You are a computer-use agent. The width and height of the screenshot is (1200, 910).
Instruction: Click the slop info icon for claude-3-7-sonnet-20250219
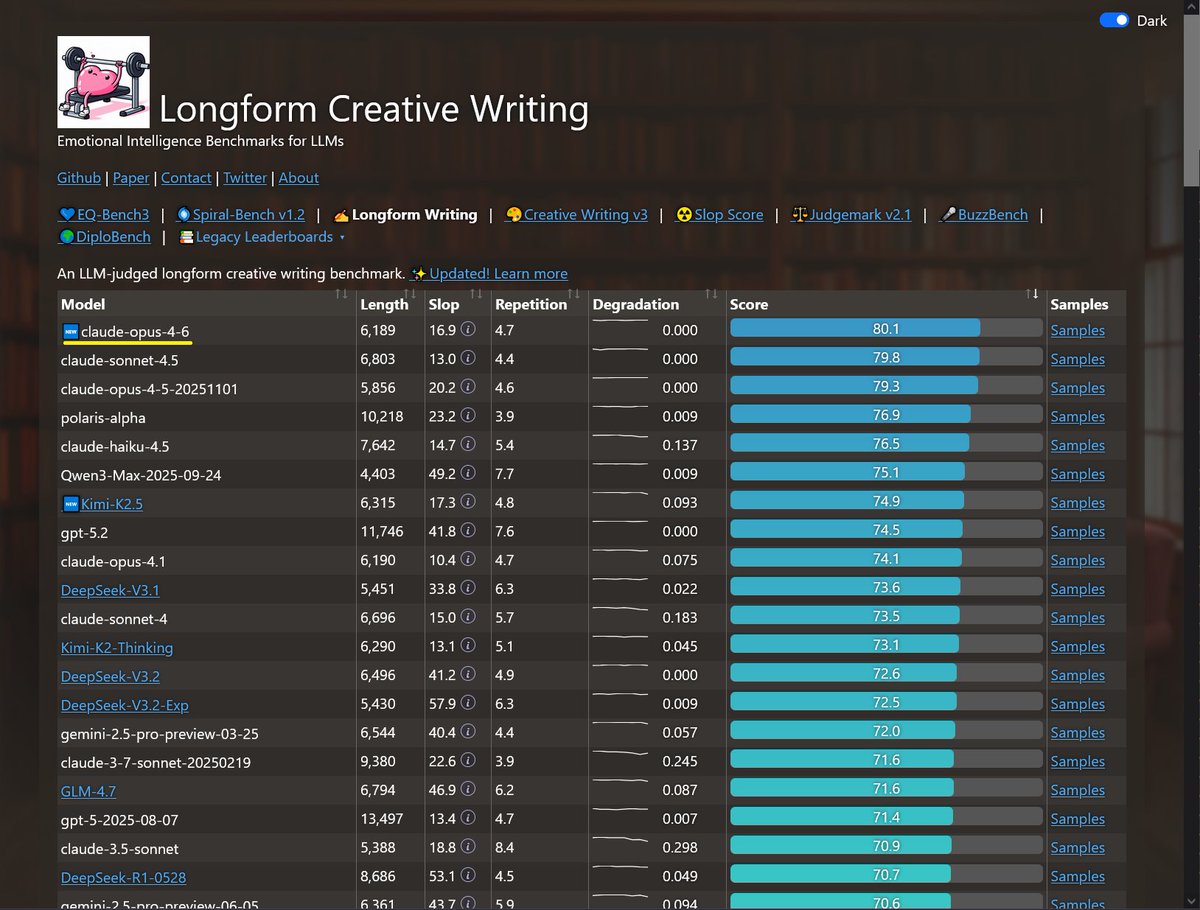pyautogui.click(x=468, y=762)
